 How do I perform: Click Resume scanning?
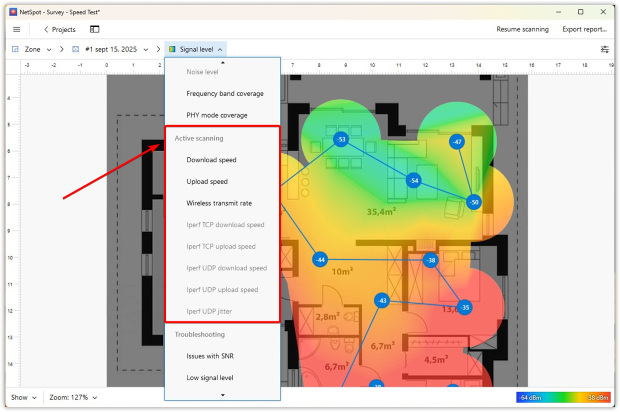tap(522, 29)
